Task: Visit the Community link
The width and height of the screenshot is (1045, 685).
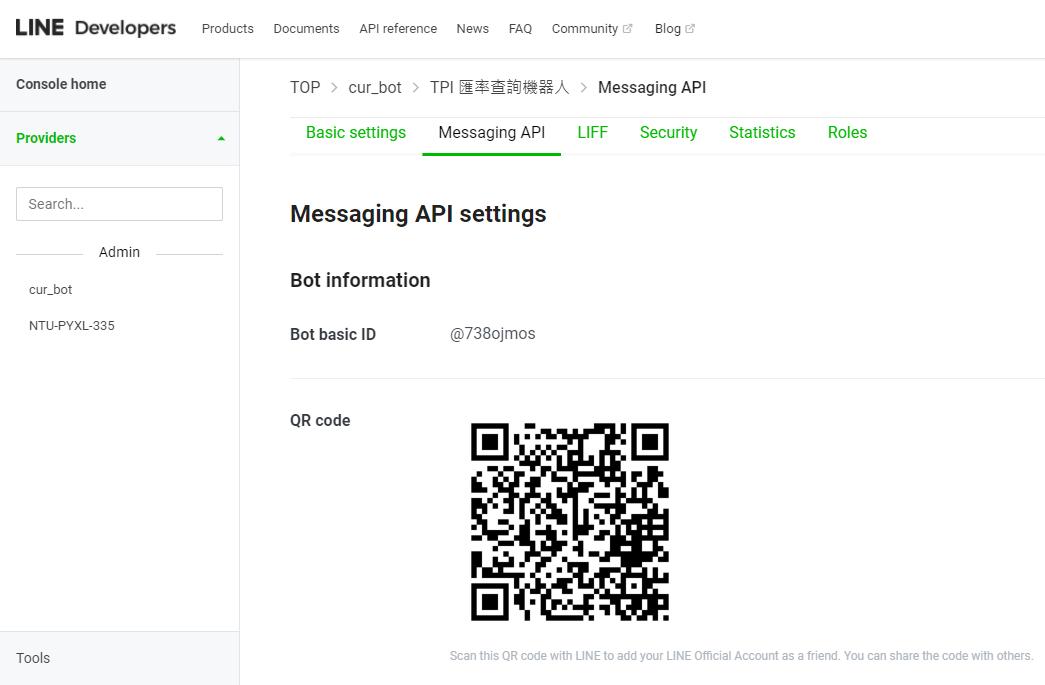Action: tap(584, 29)
